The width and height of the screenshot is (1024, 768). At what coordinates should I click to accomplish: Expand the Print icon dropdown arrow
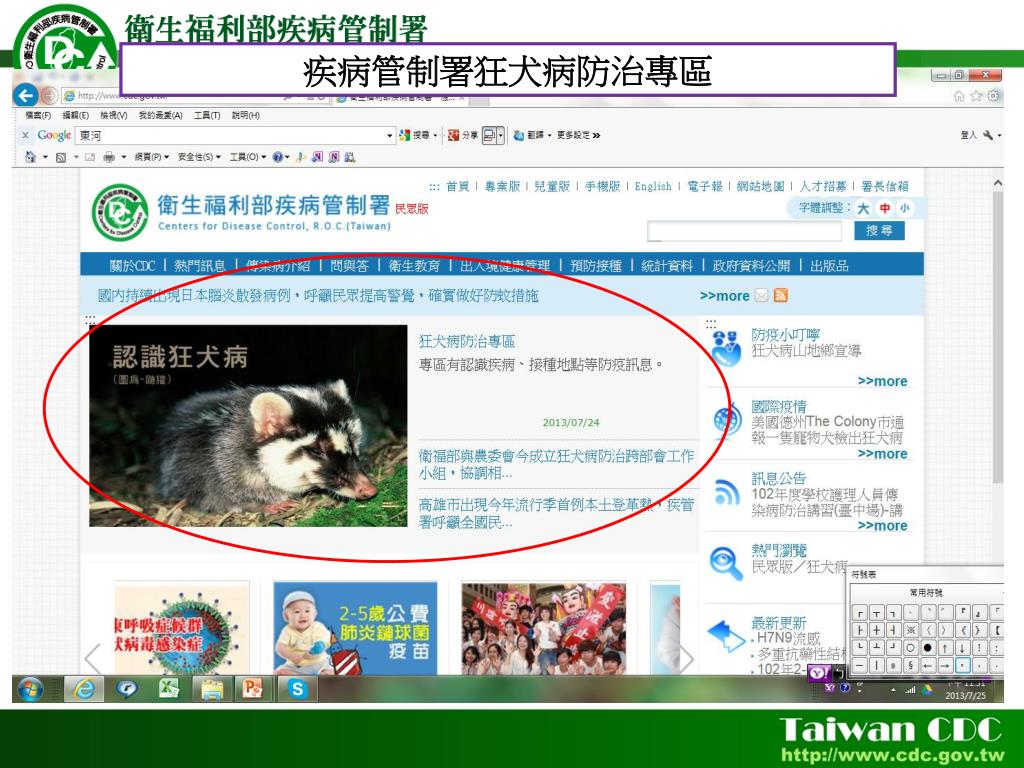click(123, 157)
